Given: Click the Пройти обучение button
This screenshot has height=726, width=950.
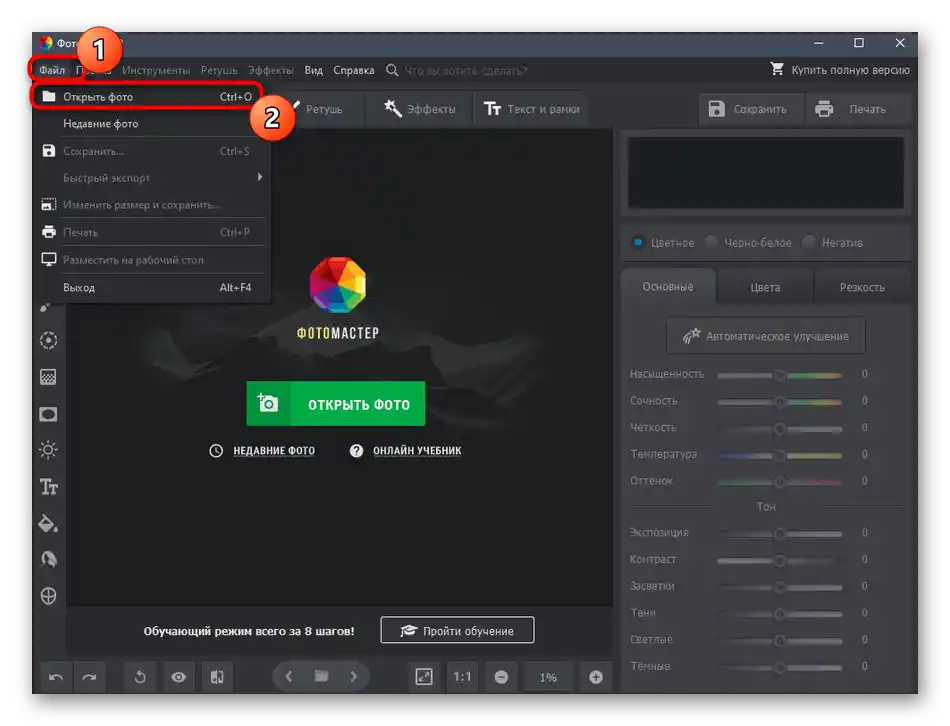Looking at the screenshot, I should 457,630.
